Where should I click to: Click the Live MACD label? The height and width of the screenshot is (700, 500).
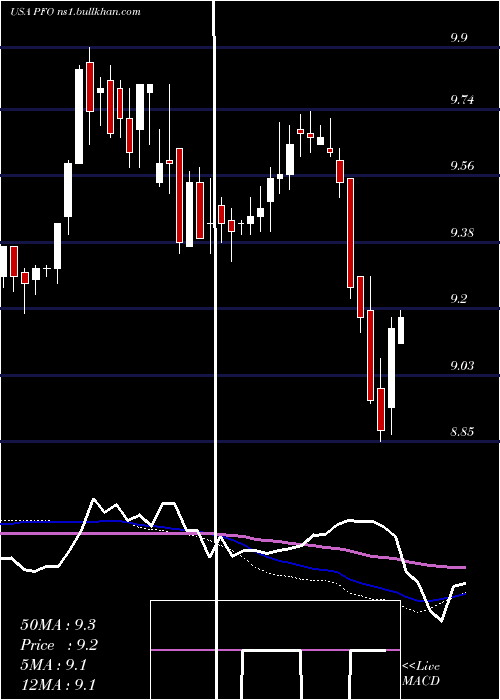pyautogui.click(x=421, y=673)
